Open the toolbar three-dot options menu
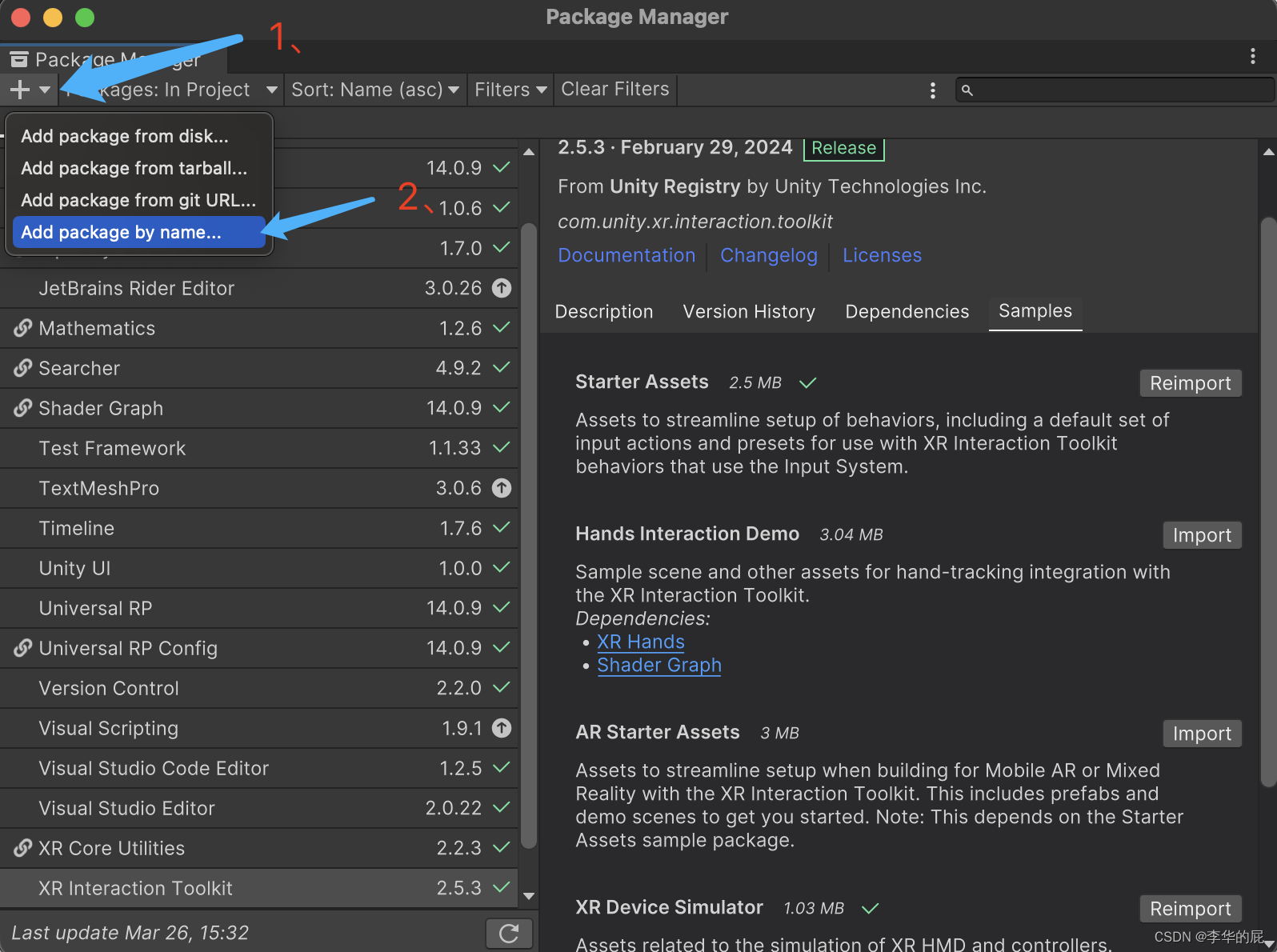This screenshot has width=1277, height=952. point(932,90)
